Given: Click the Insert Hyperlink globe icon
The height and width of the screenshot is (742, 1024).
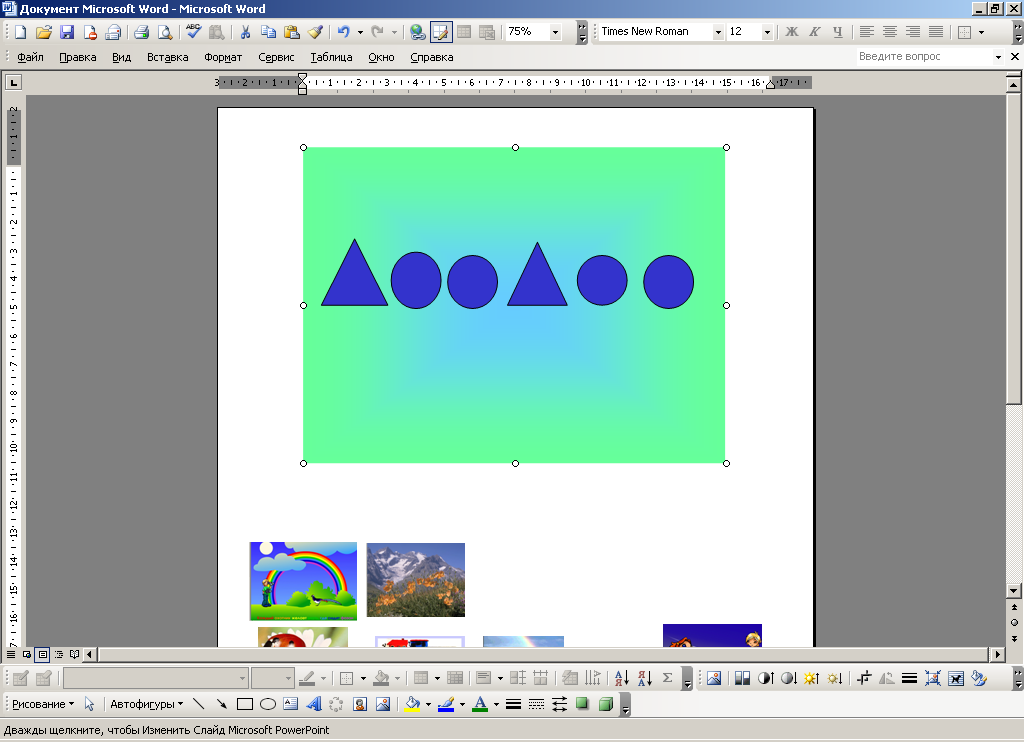Looking at the screenshot, I should pyautogui.click(x=417, y=32).
